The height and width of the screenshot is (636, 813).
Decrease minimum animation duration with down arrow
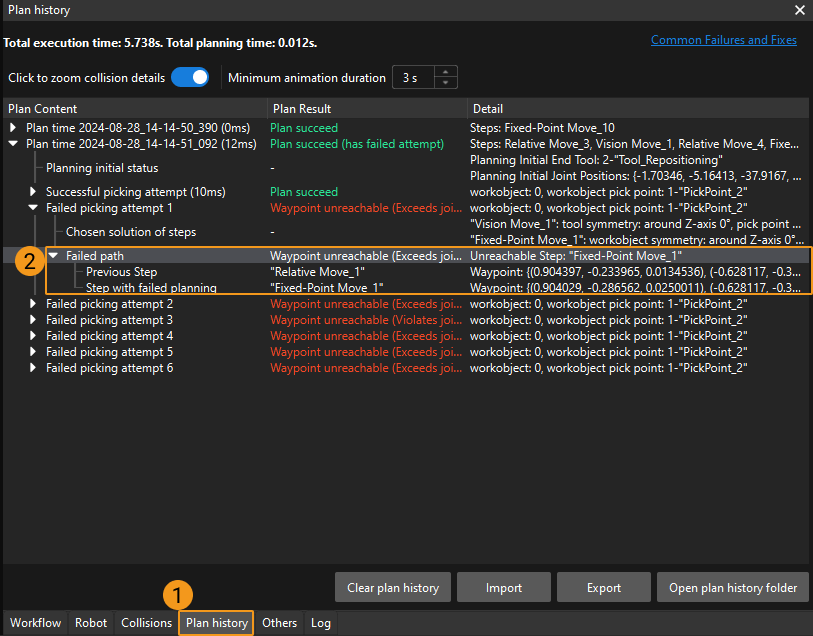tap(447, 84)
